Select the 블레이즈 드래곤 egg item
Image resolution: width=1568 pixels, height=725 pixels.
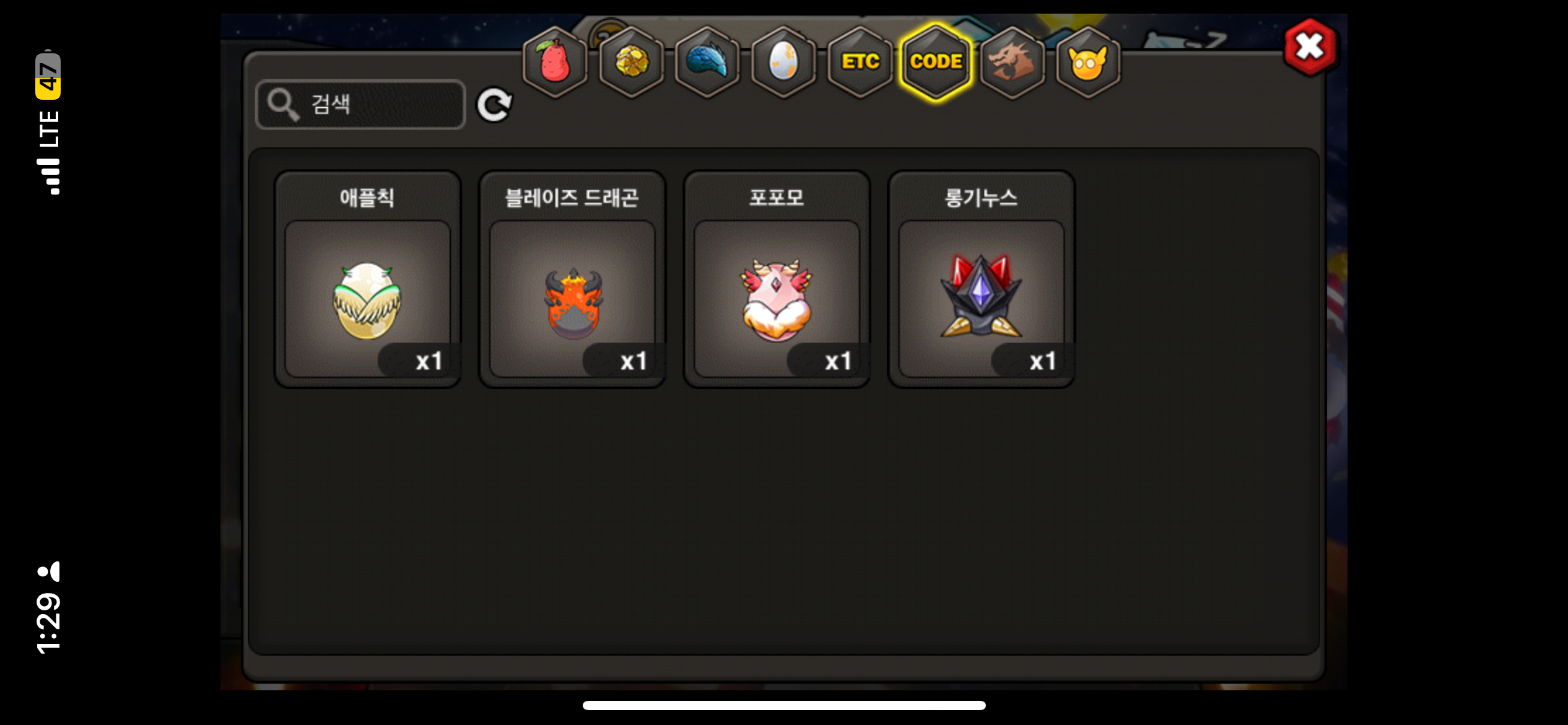(572, 298)
